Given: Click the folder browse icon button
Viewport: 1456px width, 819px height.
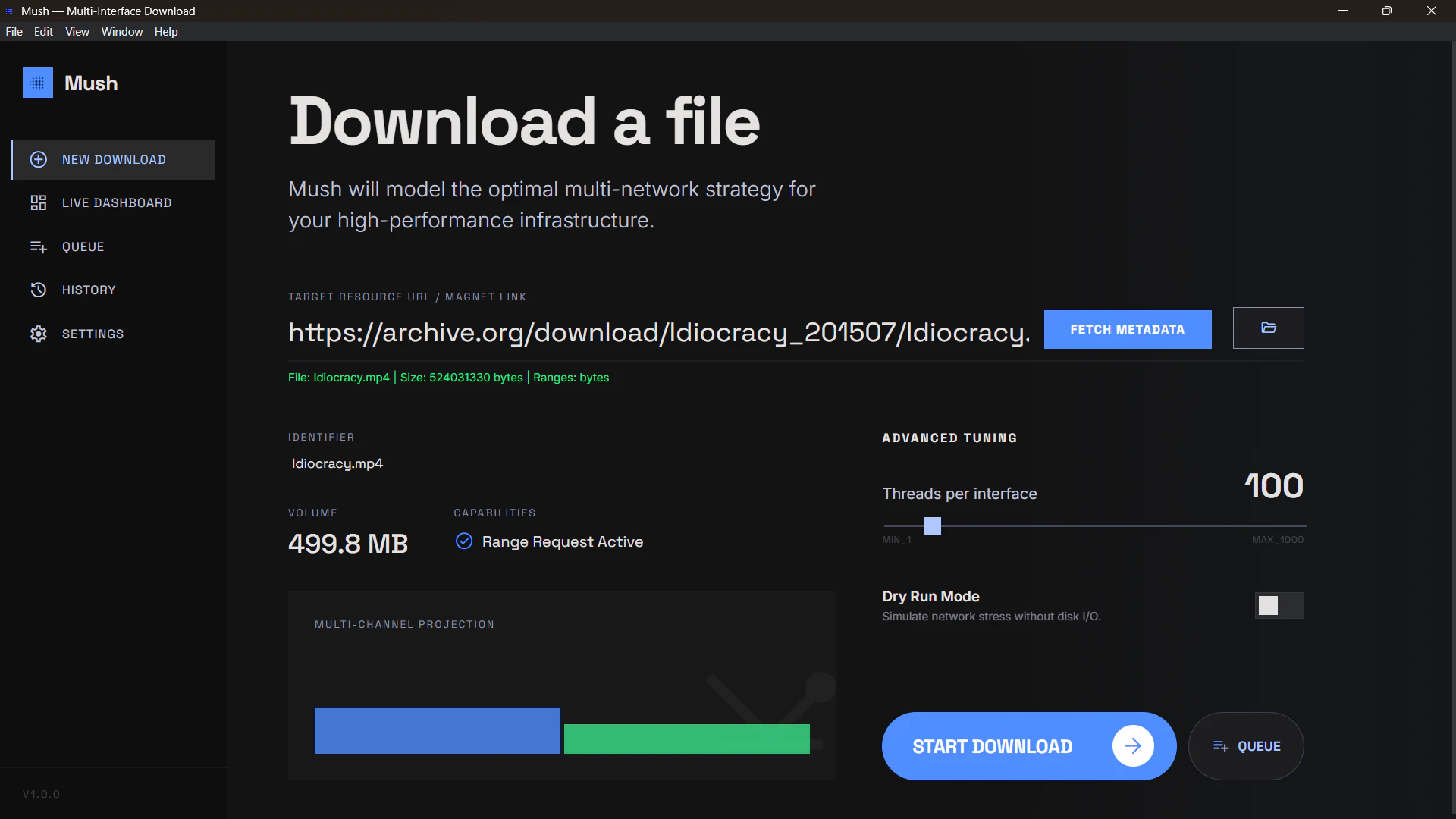Looking at the screenshot, I should pos(1268,328).
